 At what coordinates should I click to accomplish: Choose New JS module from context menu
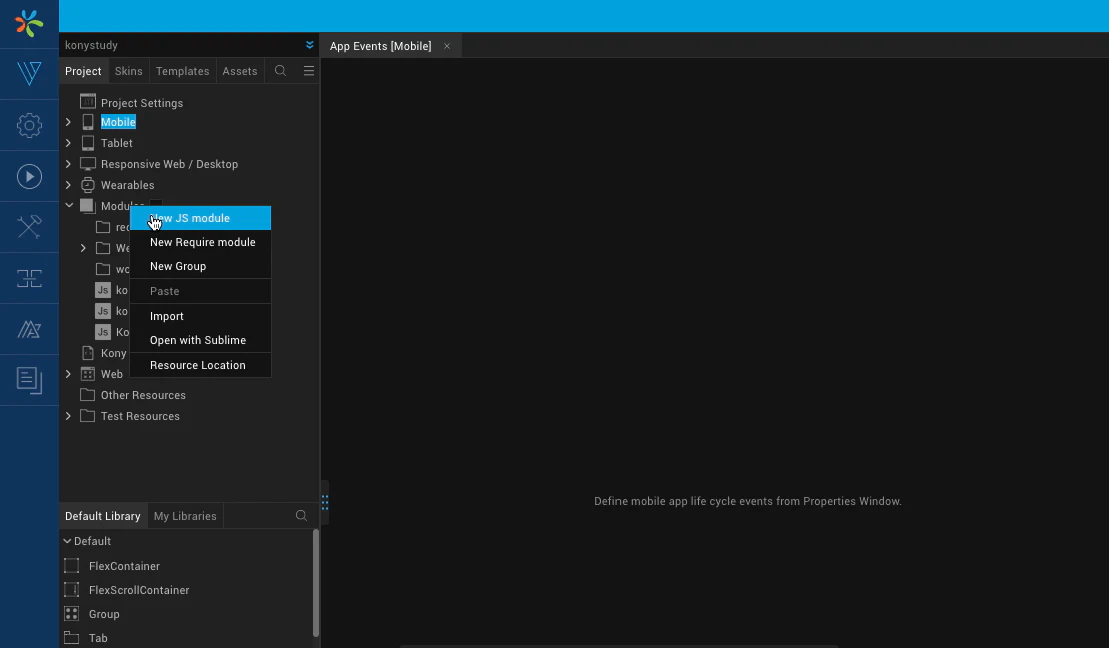point(200,218)
